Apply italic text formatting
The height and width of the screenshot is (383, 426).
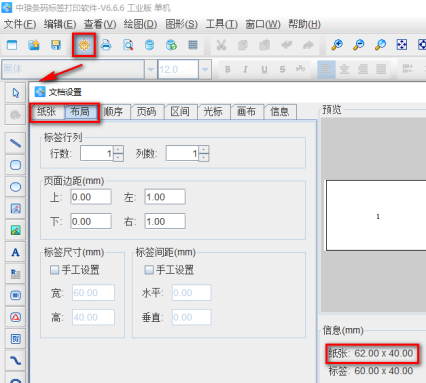click(x=246, y=69)
